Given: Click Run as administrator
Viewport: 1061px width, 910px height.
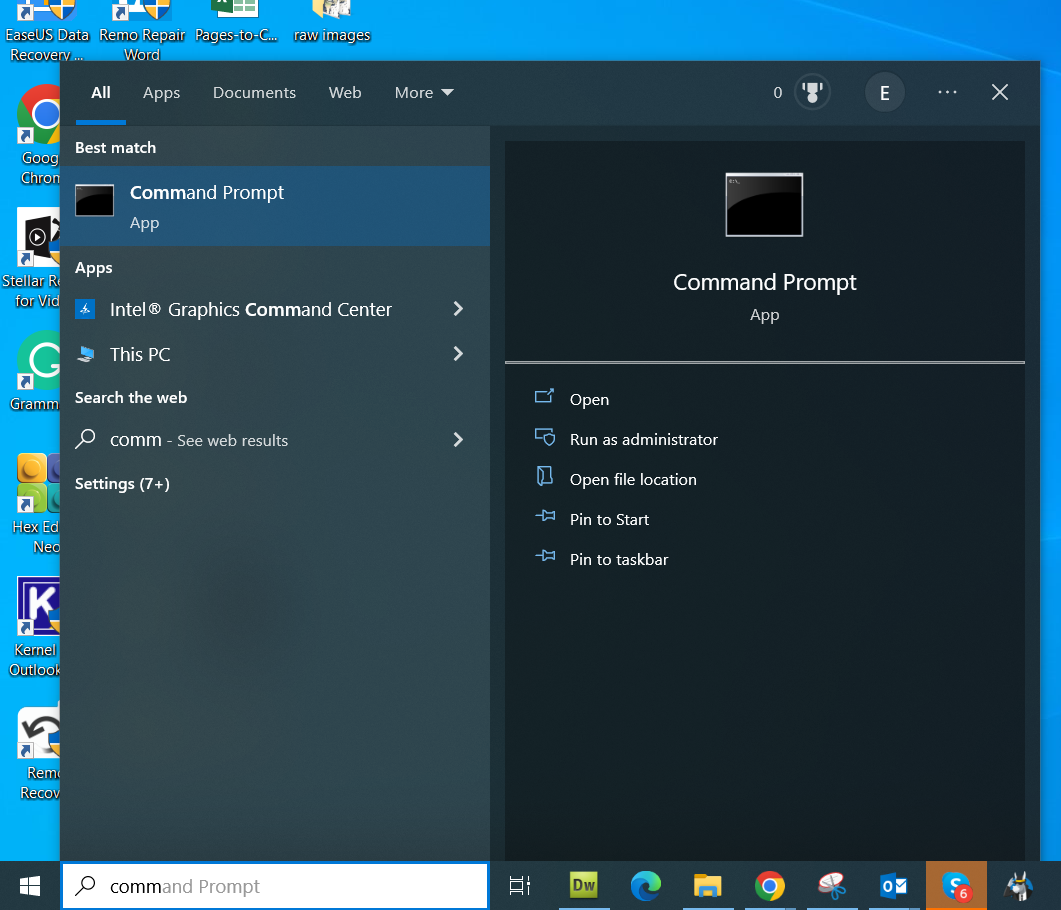Looking at the screenshot, I should pos(644,439).
